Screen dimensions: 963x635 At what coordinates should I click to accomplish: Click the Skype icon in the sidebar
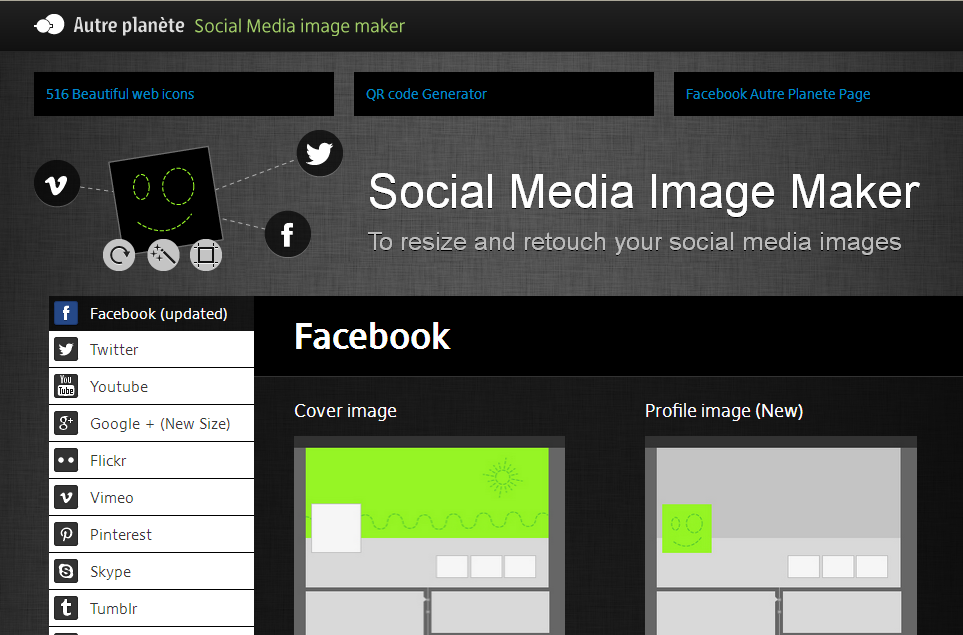(x=66, y=571)
